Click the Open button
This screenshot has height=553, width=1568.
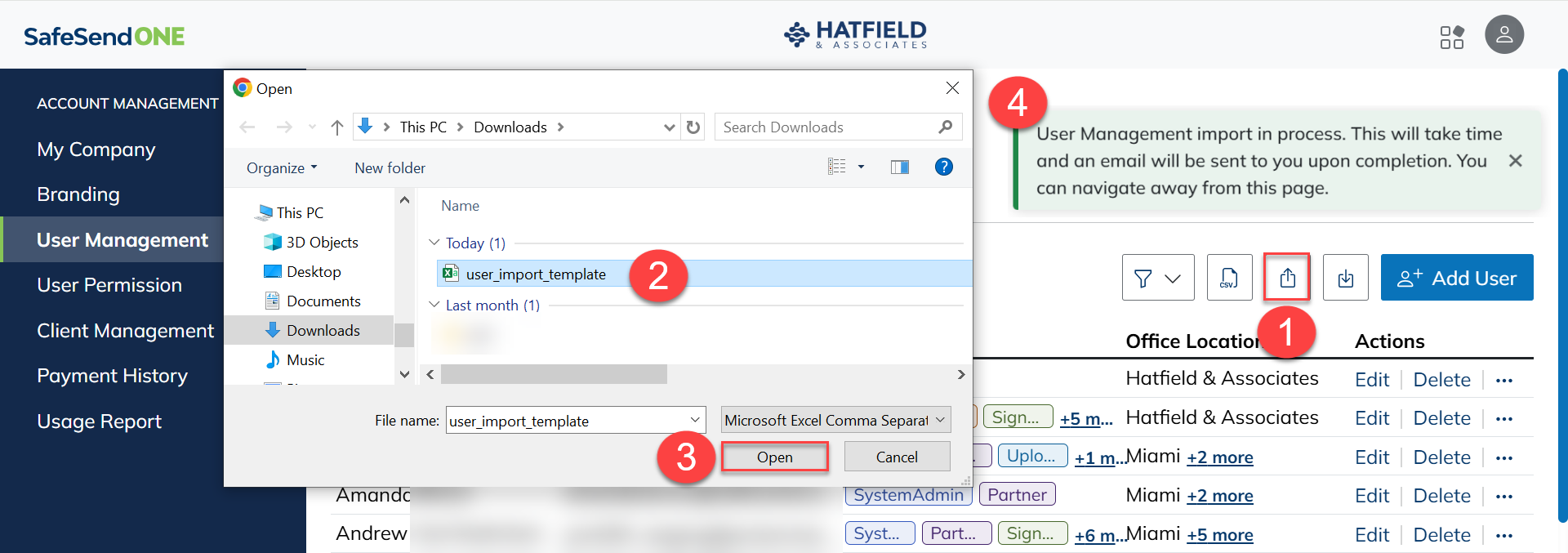click(774, 457)
